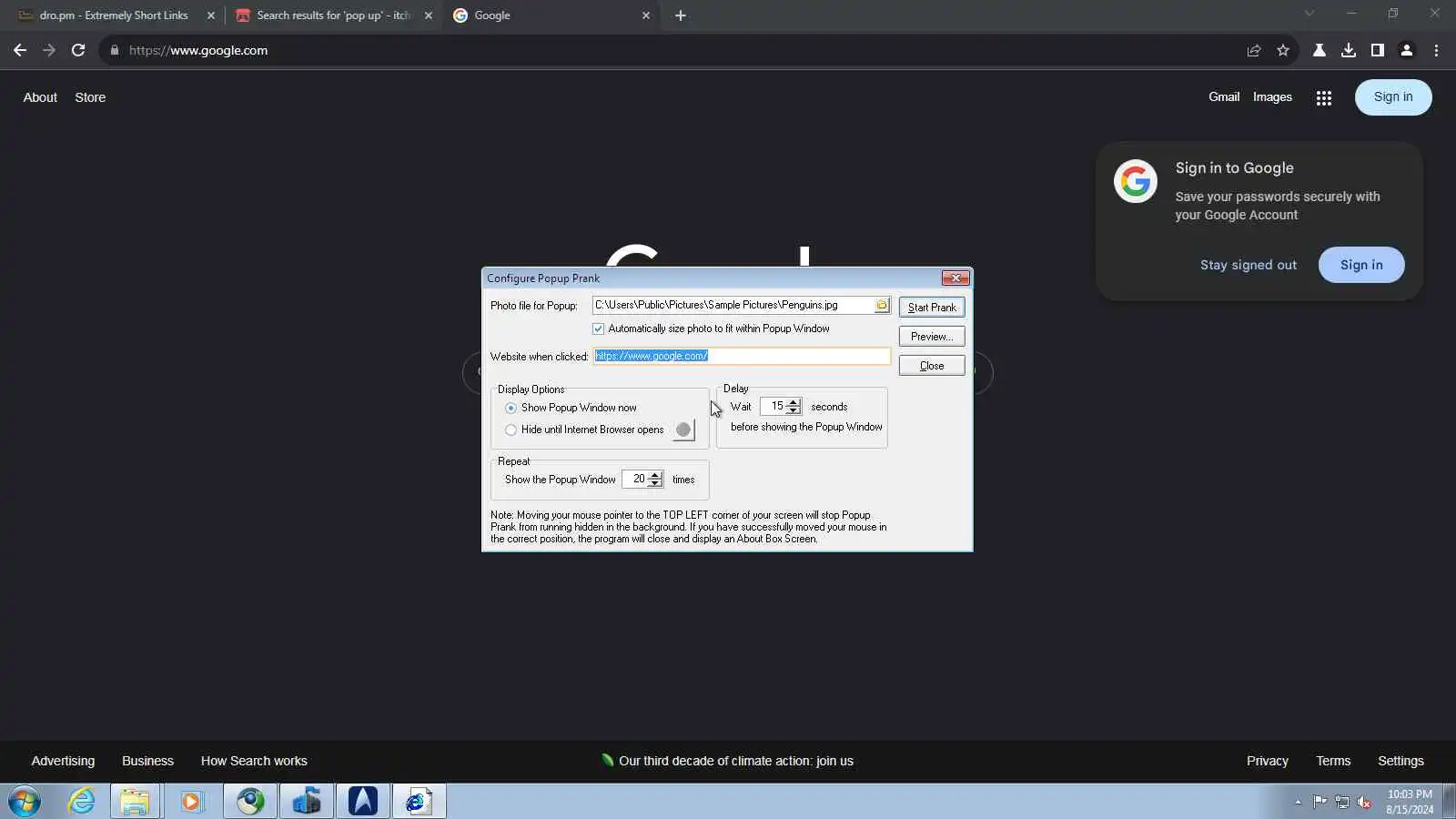
Task: Increase the Wait seconds value
Action: pos(794,402)
